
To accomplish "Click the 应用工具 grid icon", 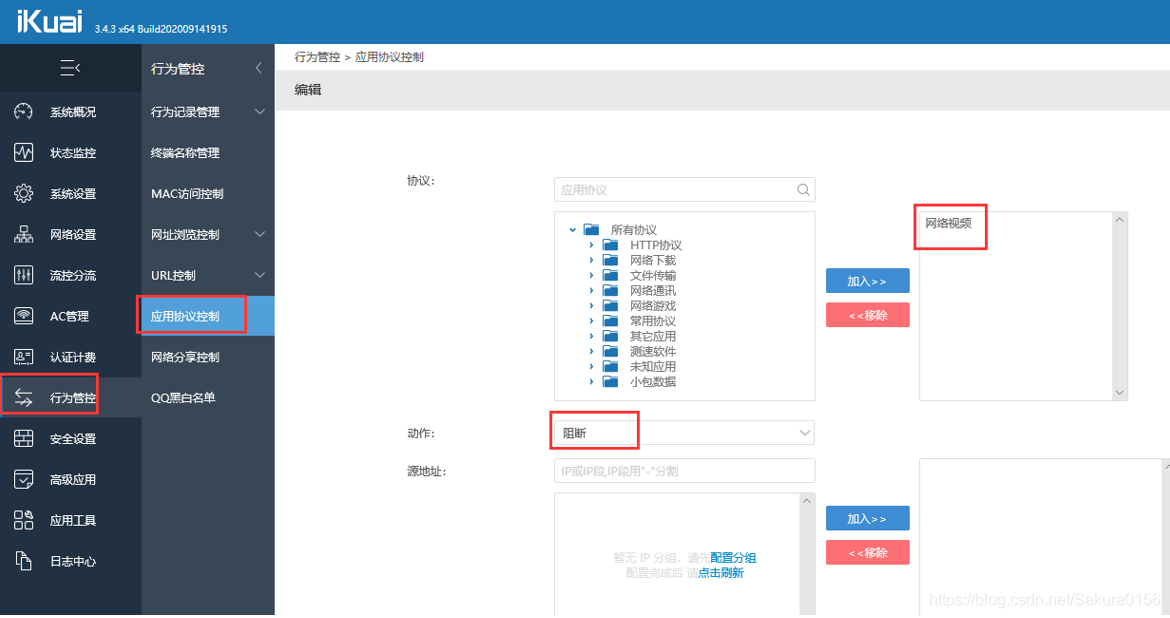I will click(x=23, y=520).
